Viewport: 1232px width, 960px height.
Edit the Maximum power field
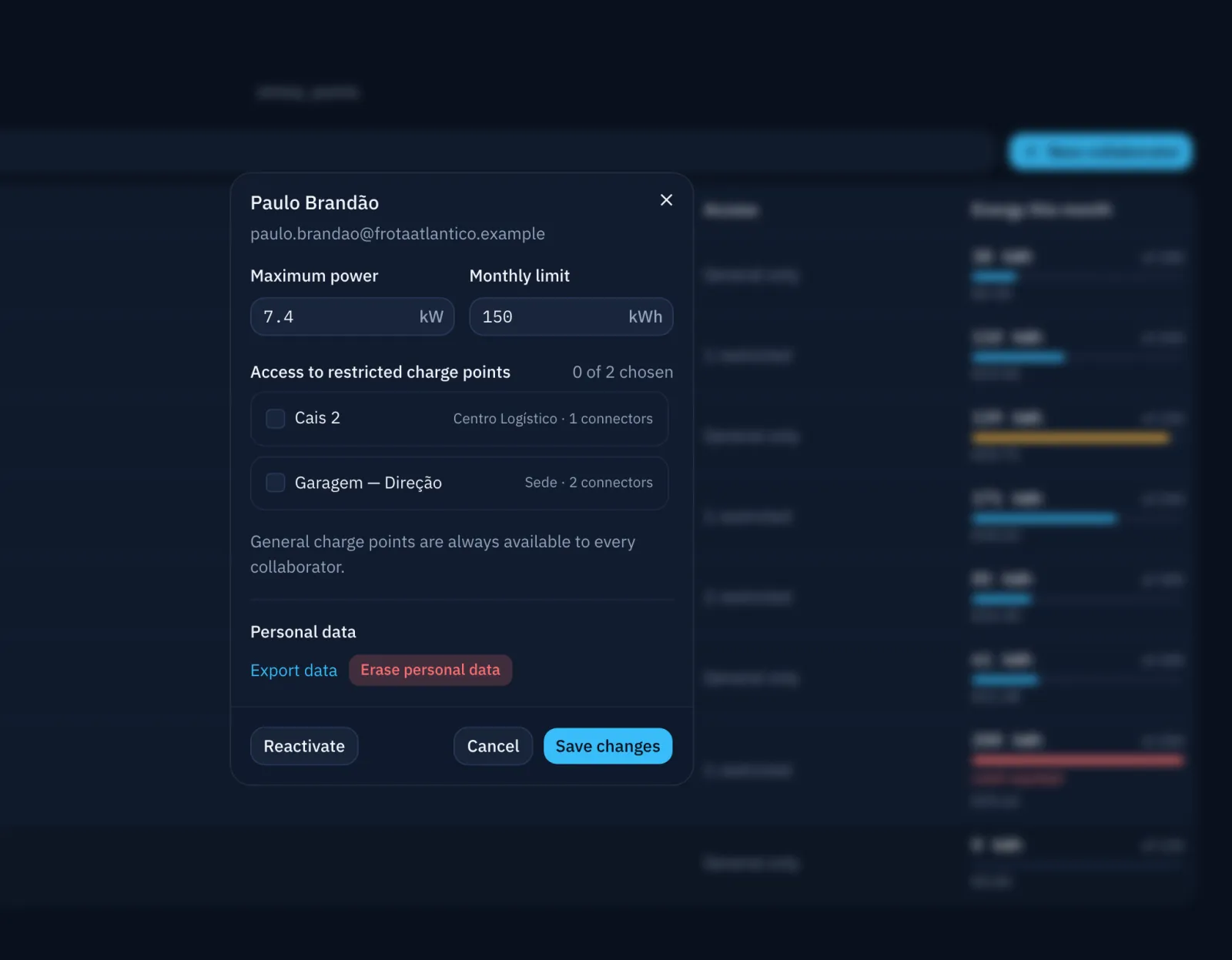pos(353,316)
